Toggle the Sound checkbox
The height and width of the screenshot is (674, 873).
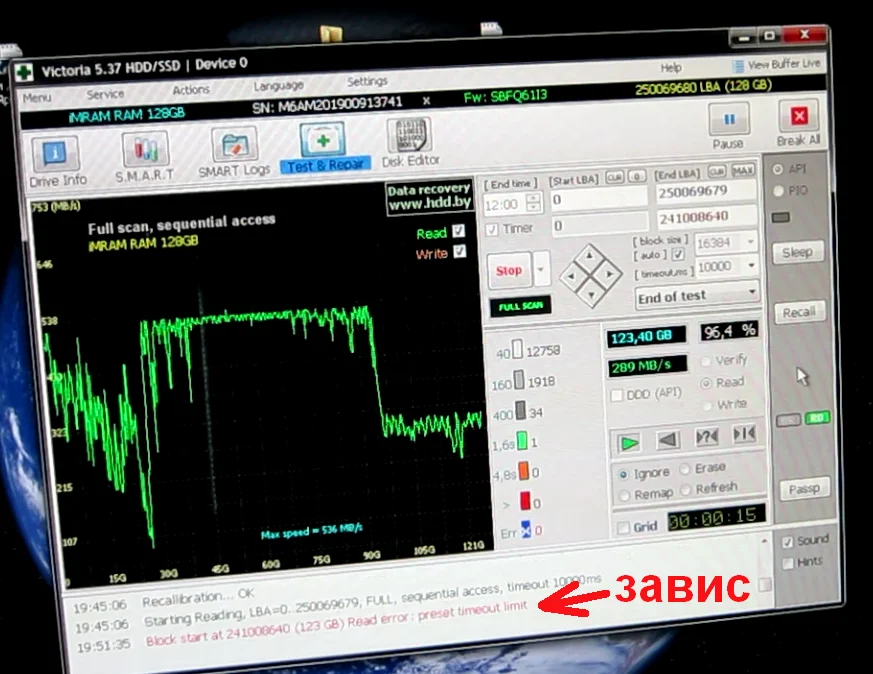pyautogui.click(x=787, y=542)
